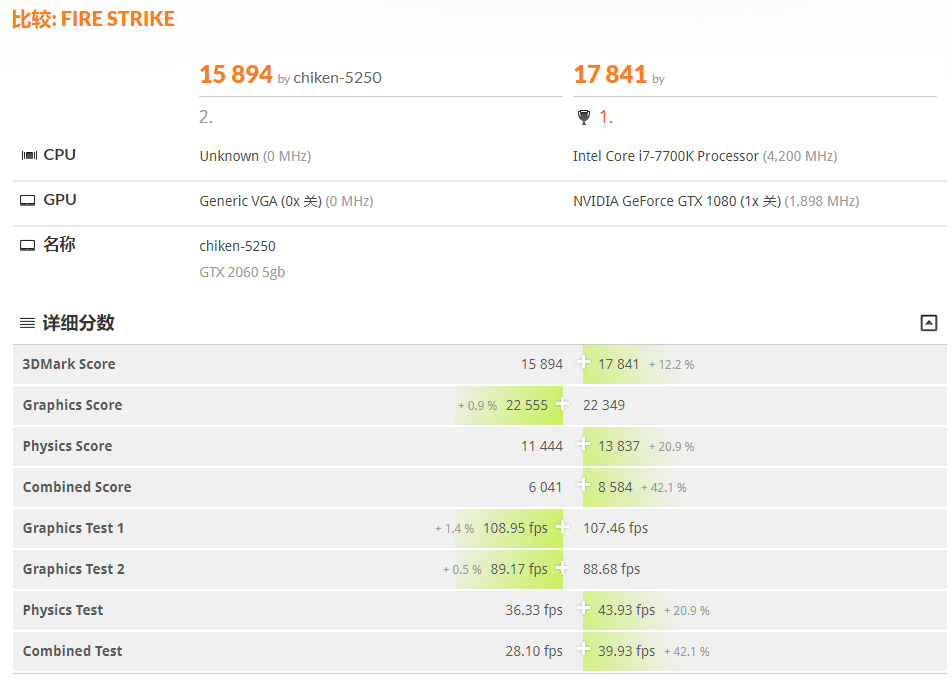The image size is (952, 687).
Task: Click plus marker in Combined Score row
Action: [x=583, y=486]
